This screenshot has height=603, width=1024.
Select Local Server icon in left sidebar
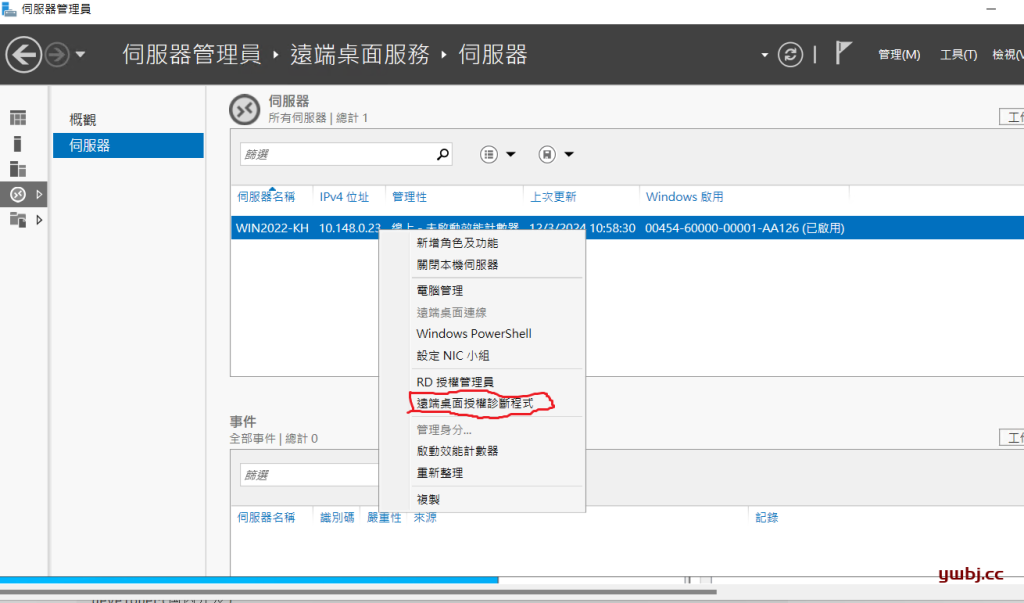point(18,144)
